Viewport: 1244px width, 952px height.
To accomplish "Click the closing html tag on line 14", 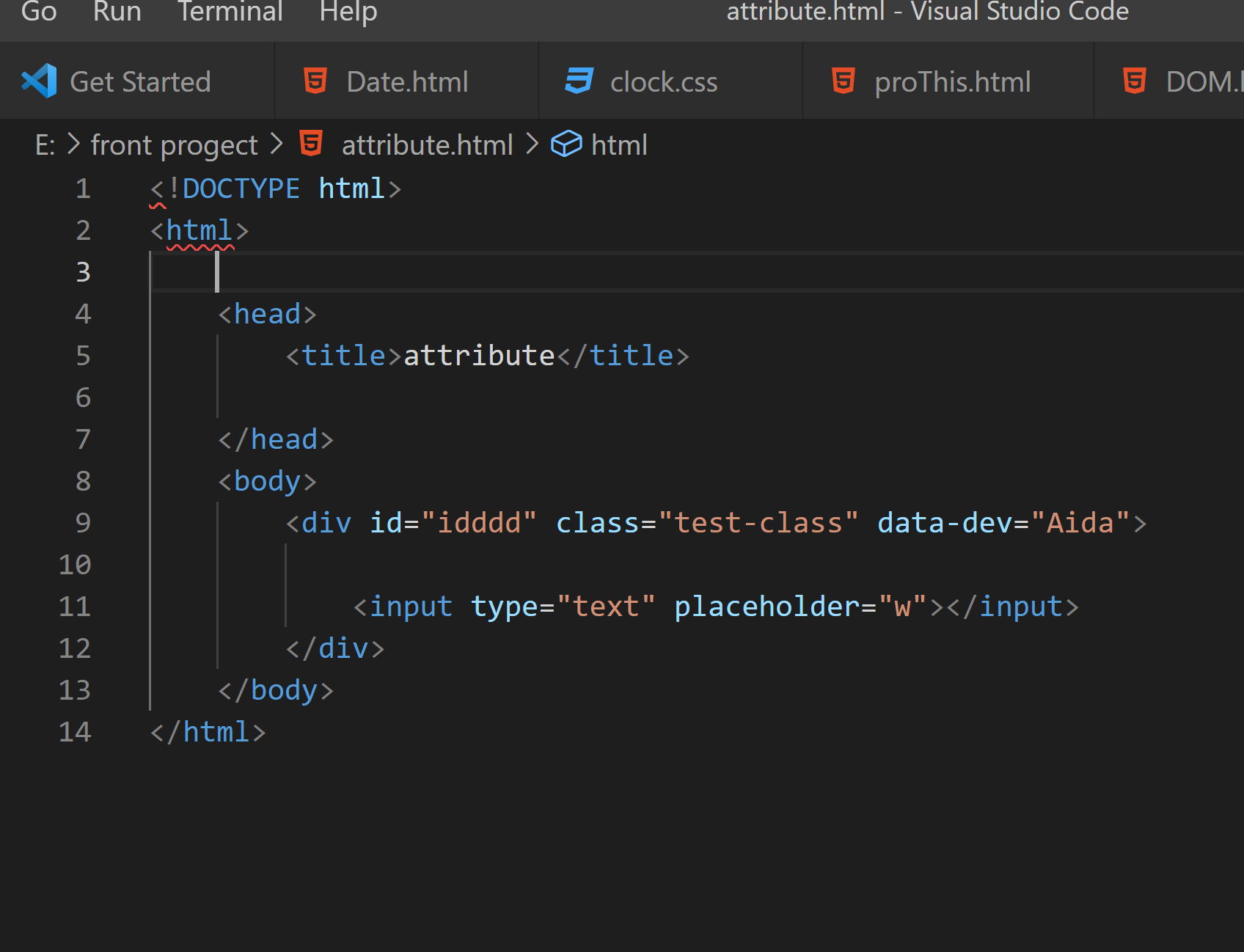I will [x=208, y=733].
